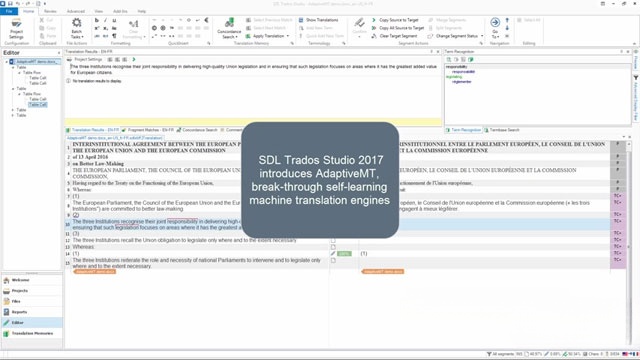Collapse the ribbon with the bottom-right chevron

(634, 43)
